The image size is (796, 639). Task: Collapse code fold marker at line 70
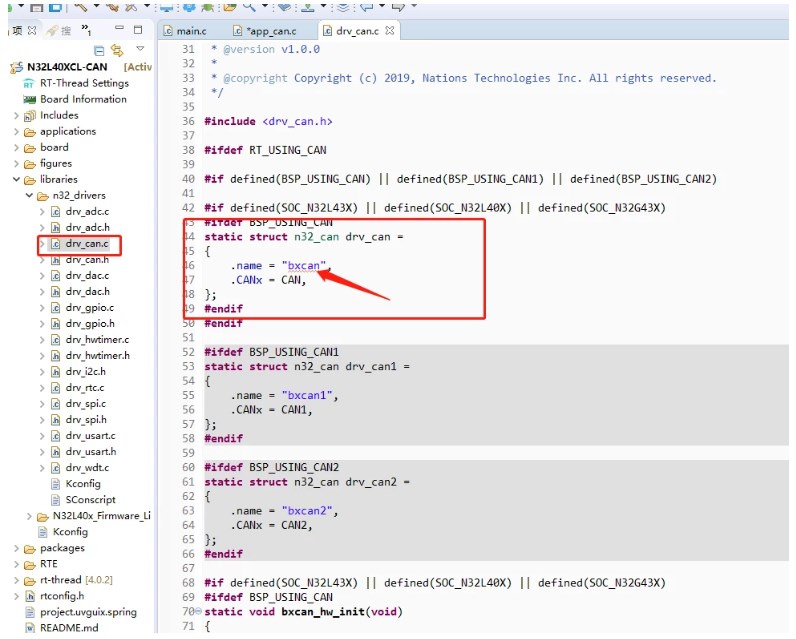(x=199, y=611)
